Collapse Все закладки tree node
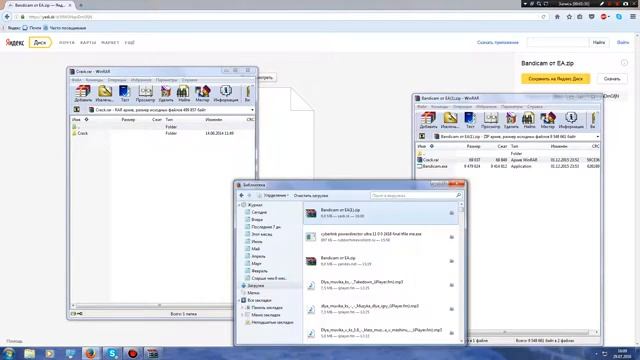The height and width of the screenshot is (360, 640). pyautogui.click(x=240, y=300)
